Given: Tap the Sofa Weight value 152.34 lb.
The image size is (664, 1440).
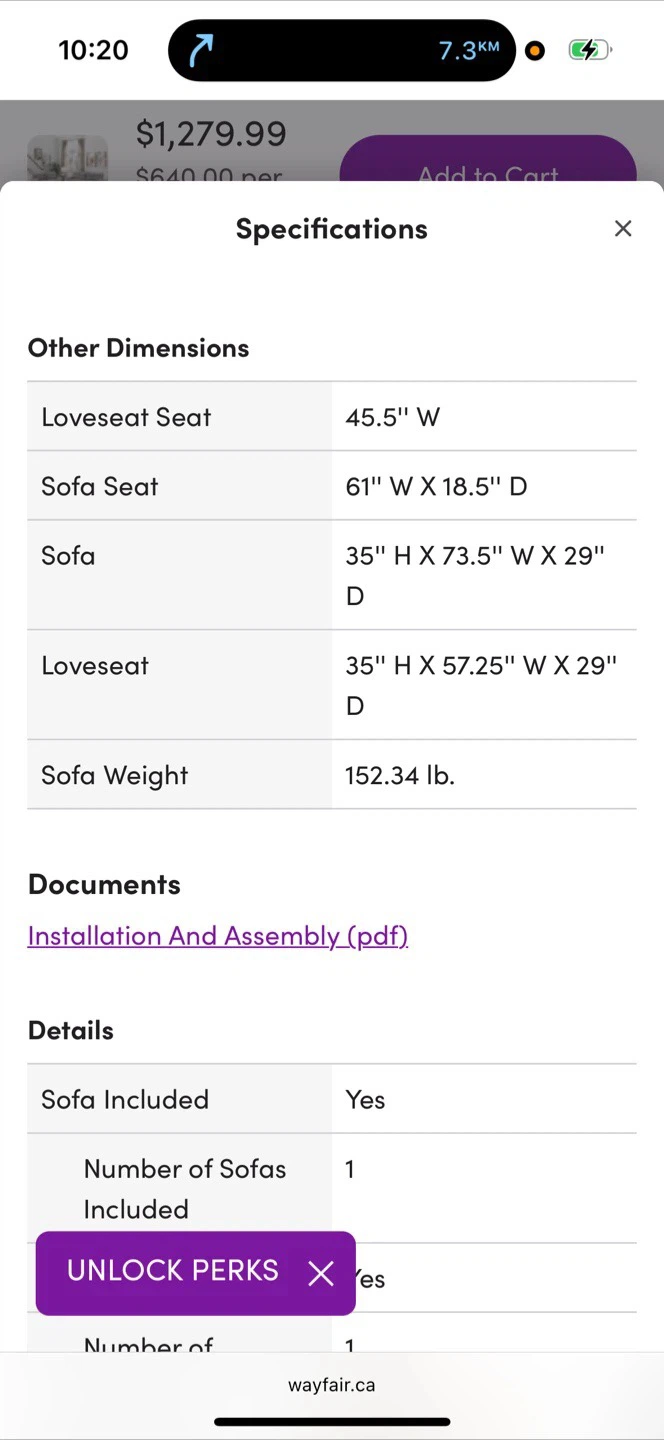Looking at the screenshot, I should coord(400,775).
